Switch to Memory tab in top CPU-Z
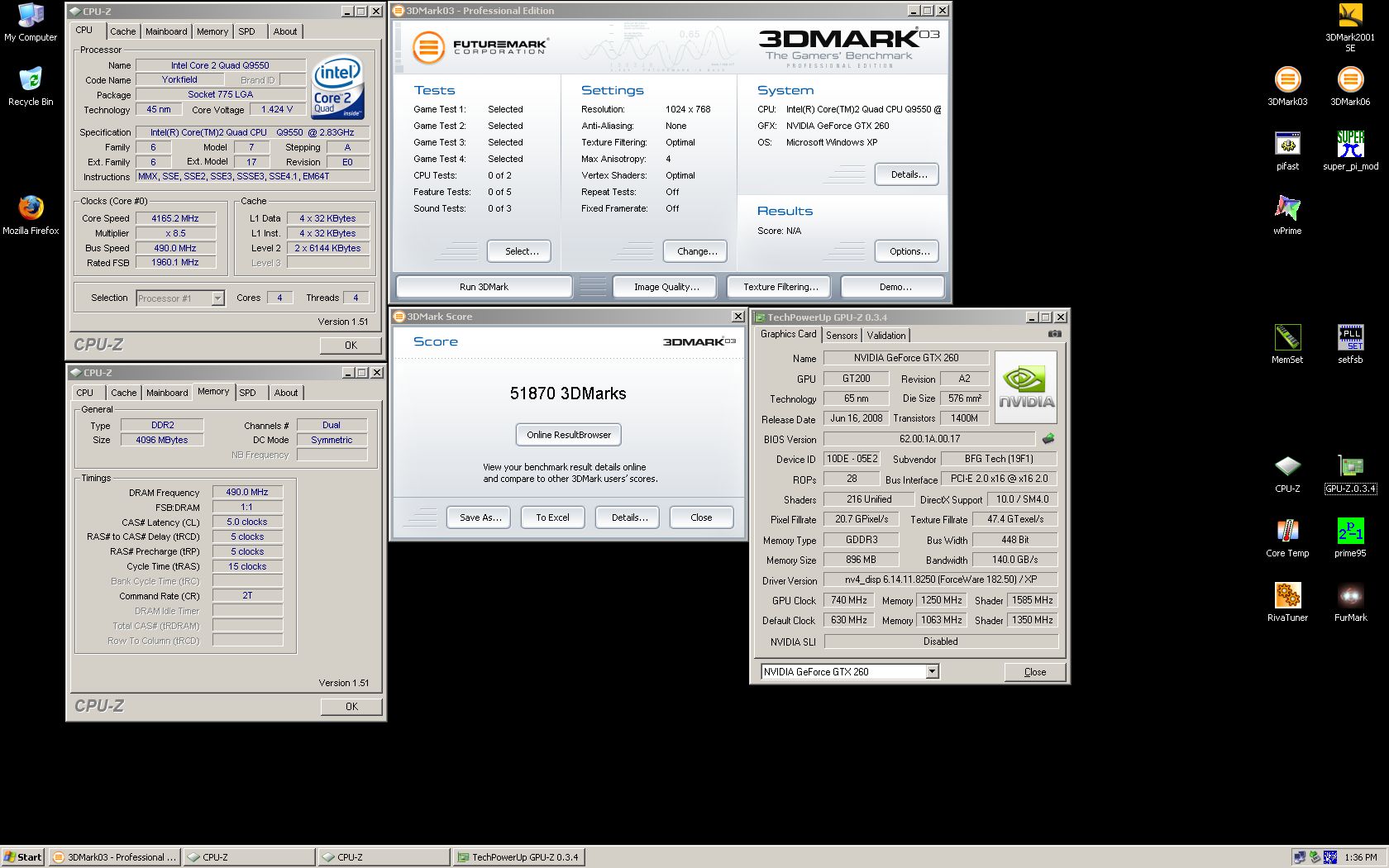 point(212,31)
